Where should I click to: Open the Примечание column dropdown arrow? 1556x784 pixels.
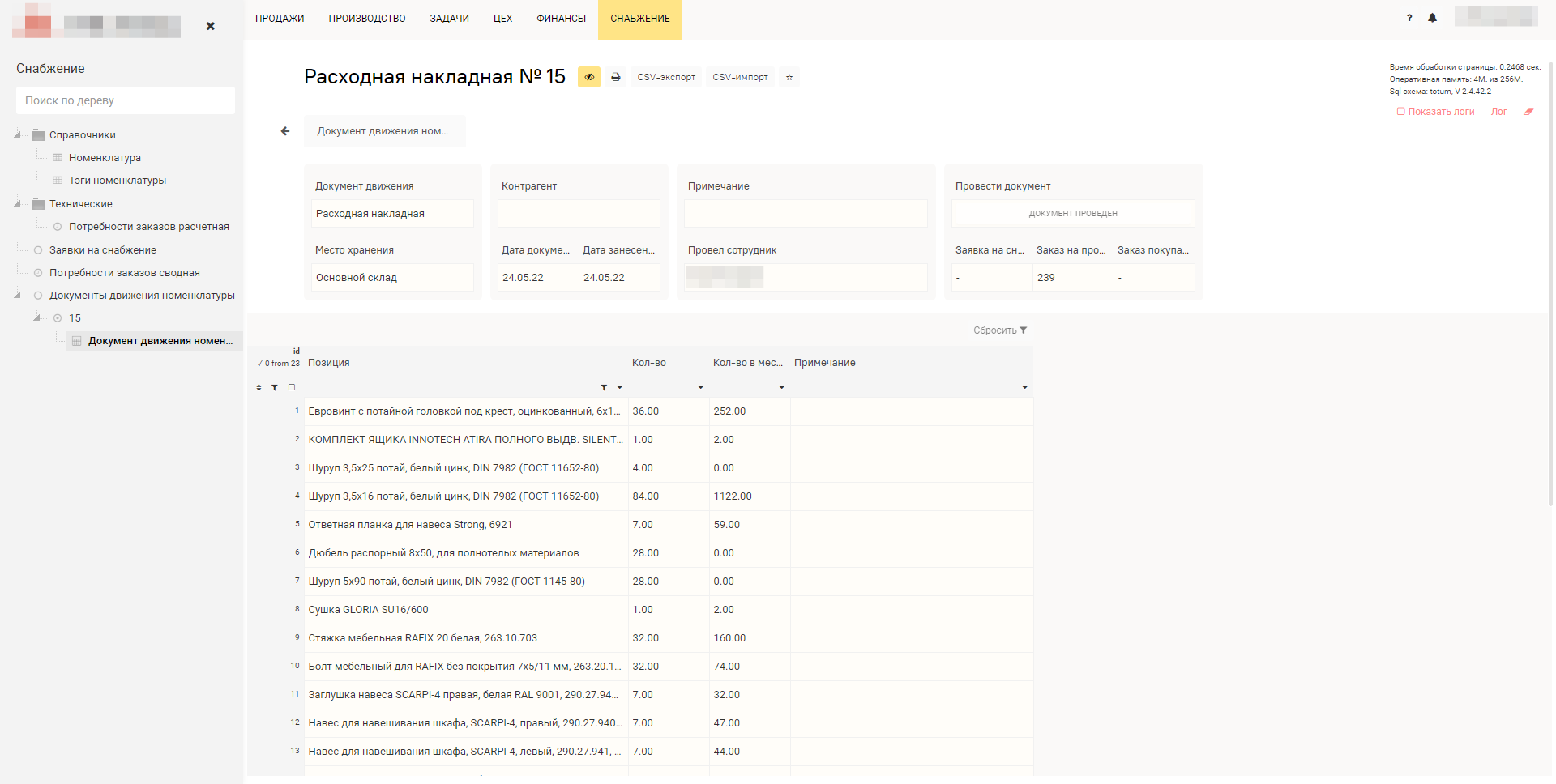pos(1025,388)
